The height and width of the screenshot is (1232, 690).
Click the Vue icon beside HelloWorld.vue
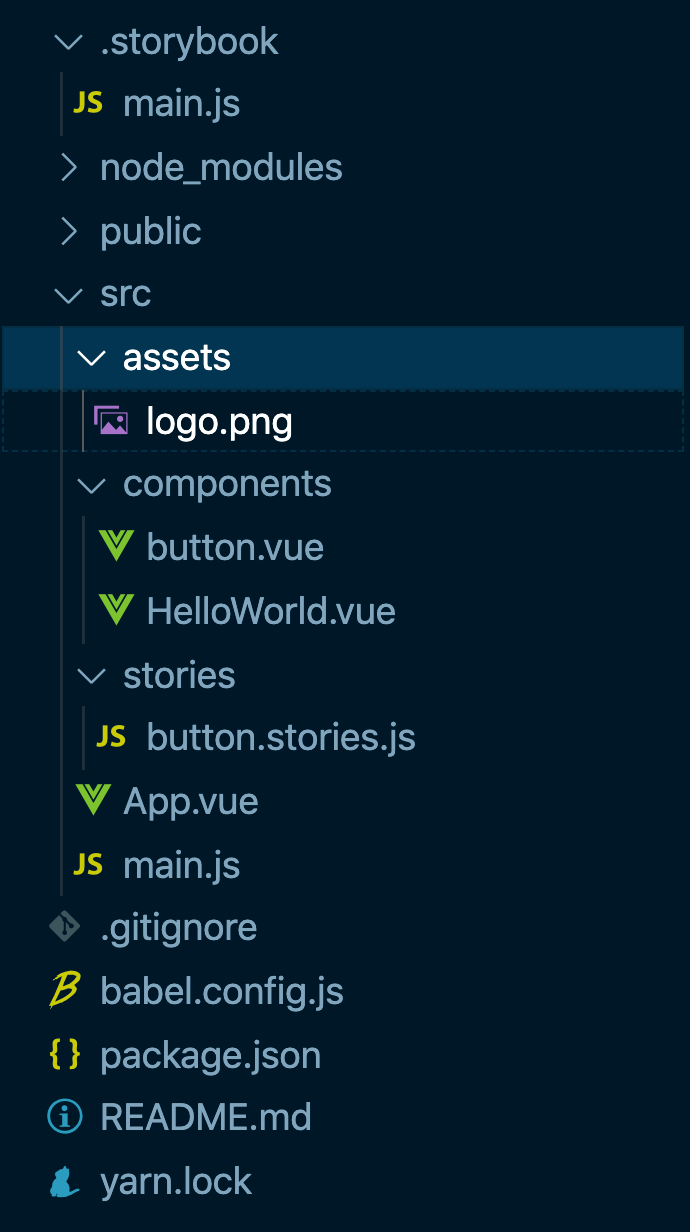pyautogui.click(x=116, y=610)
